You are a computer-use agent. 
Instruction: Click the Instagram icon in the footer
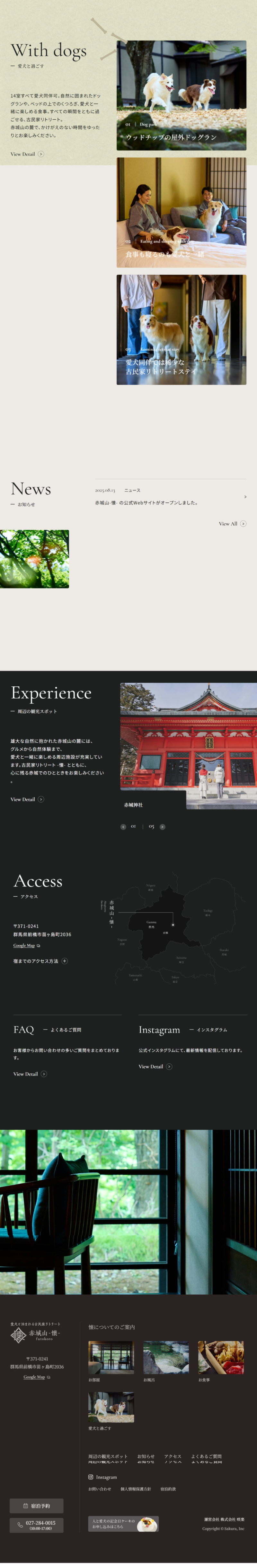click(x=91, y=1477)
